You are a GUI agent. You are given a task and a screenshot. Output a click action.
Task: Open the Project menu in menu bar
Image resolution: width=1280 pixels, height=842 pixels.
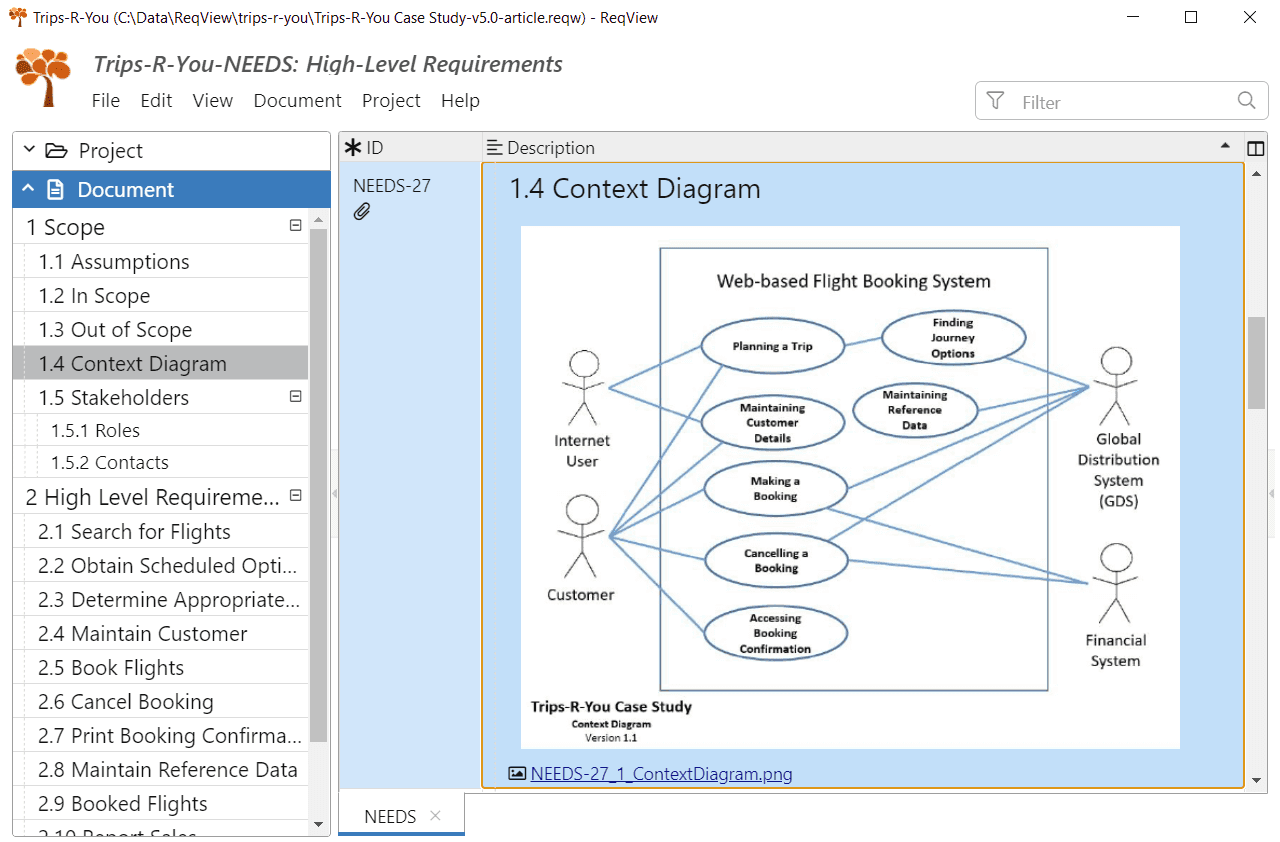pyautogui.click(x=391, y=100)
